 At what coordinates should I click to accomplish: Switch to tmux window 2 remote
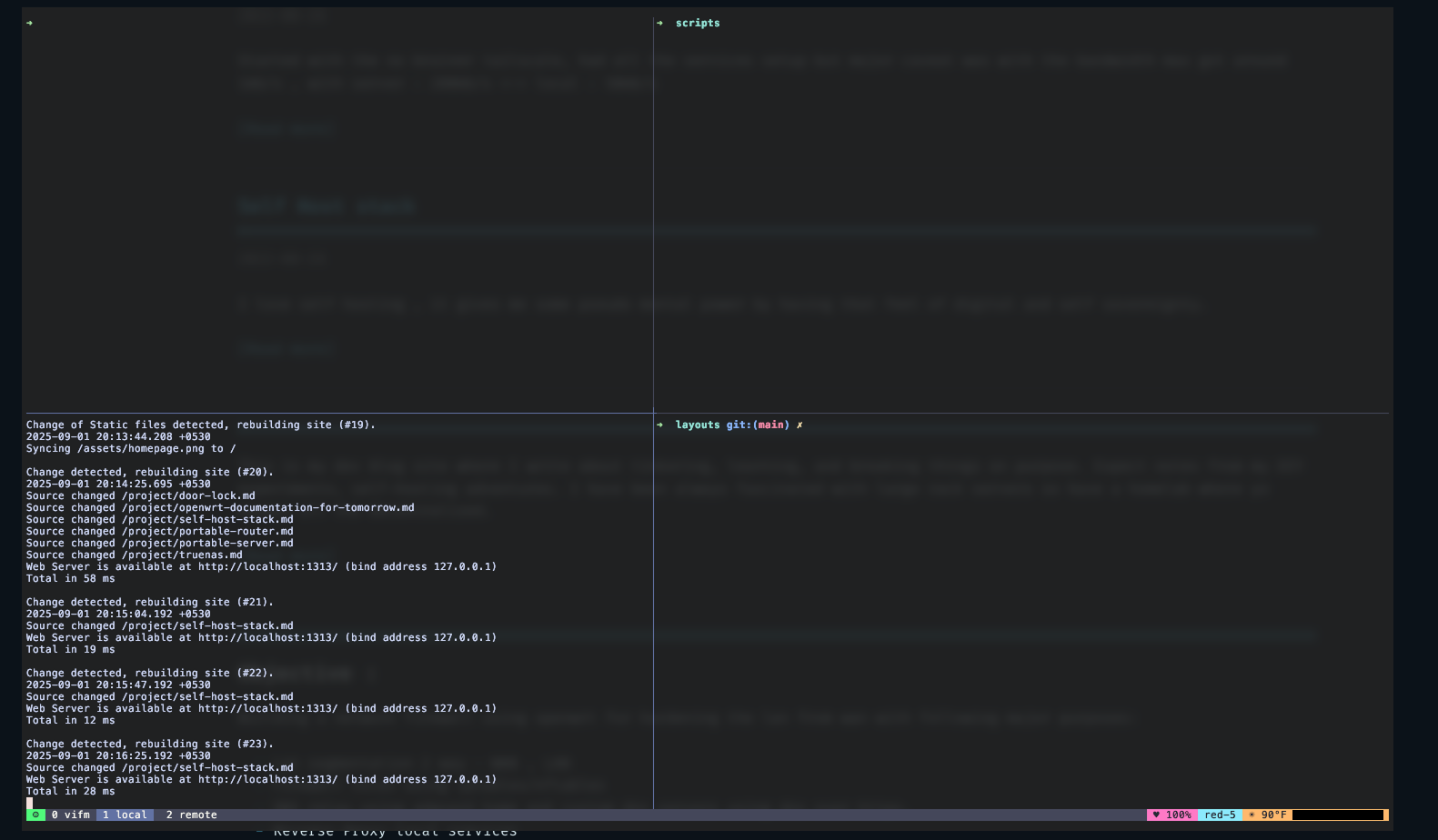coord(191,815)
